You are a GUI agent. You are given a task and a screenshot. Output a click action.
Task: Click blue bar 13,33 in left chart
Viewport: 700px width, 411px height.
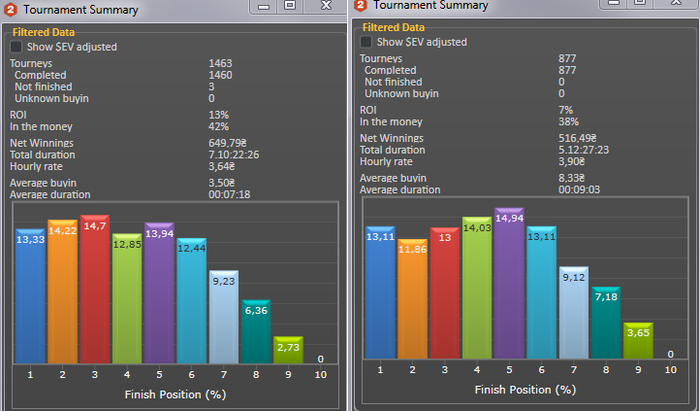tap(30, 296)
